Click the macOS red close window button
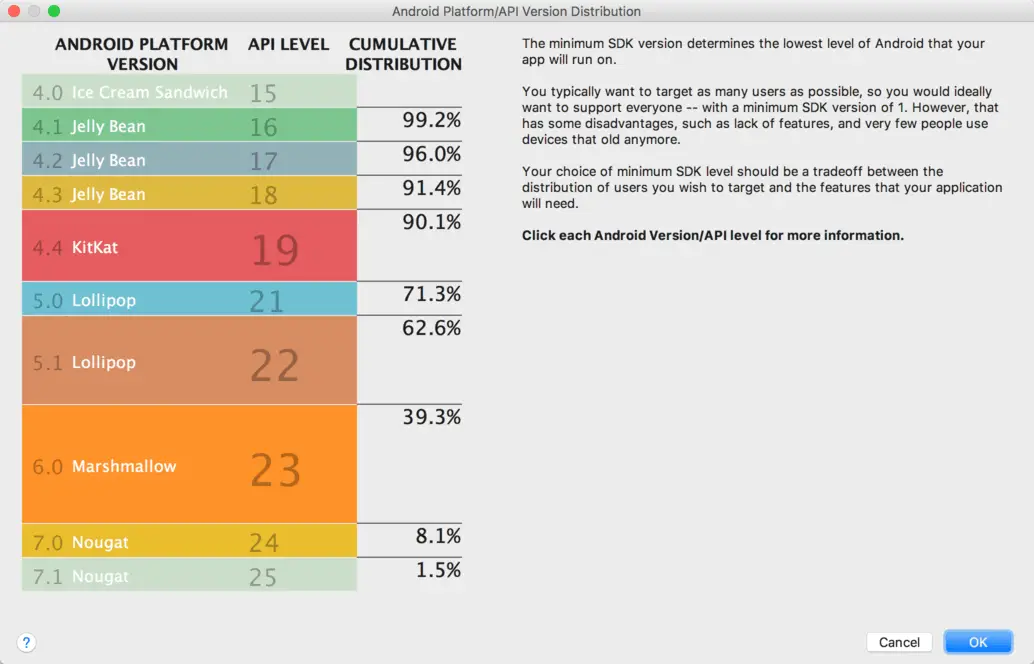The width and height of the screenshot is (1034, 664). 14,11
